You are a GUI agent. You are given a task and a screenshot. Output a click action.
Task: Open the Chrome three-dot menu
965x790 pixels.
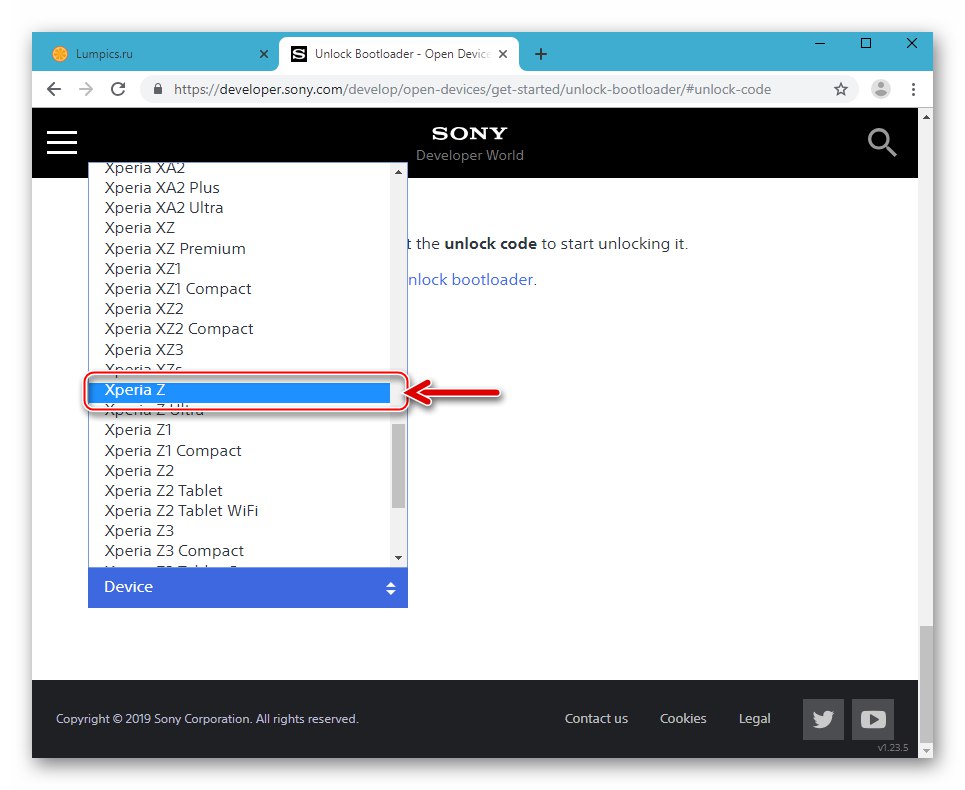[913, 89]
